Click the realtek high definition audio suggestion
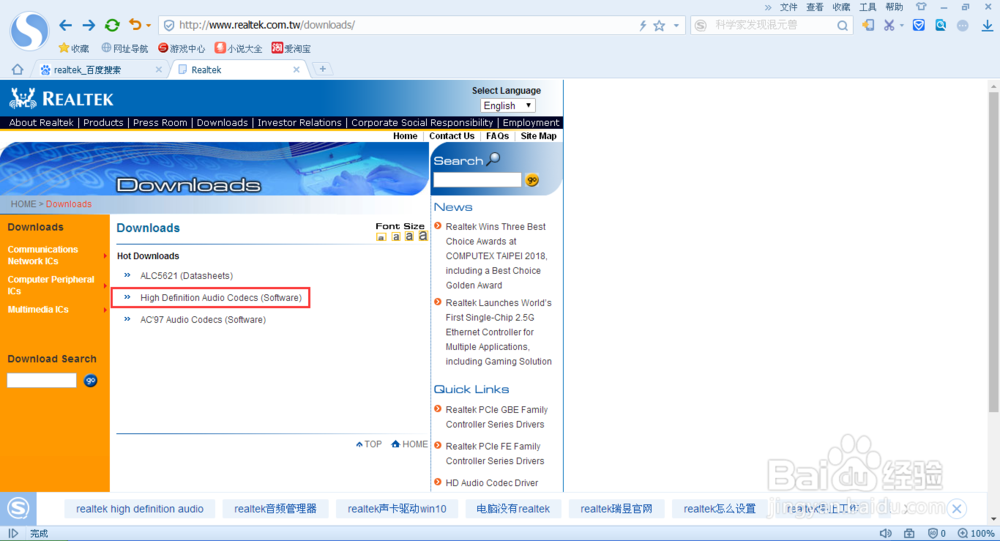Viewport: 1000px width, 541px height. click(x=140, y=508)
